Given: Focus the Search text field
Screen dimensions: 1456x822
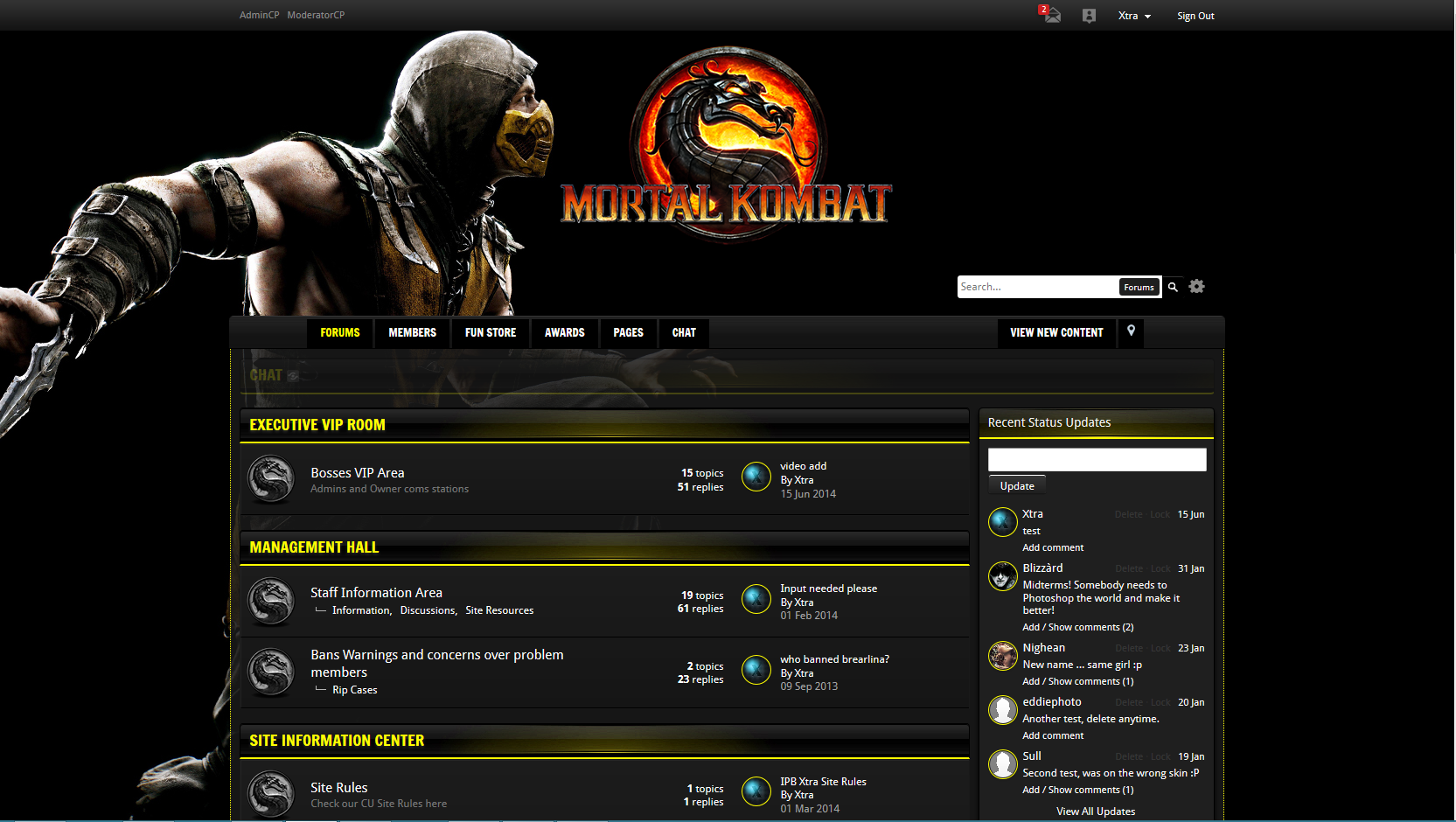Looking at the screenshot, I should (x=1038, y=287).
